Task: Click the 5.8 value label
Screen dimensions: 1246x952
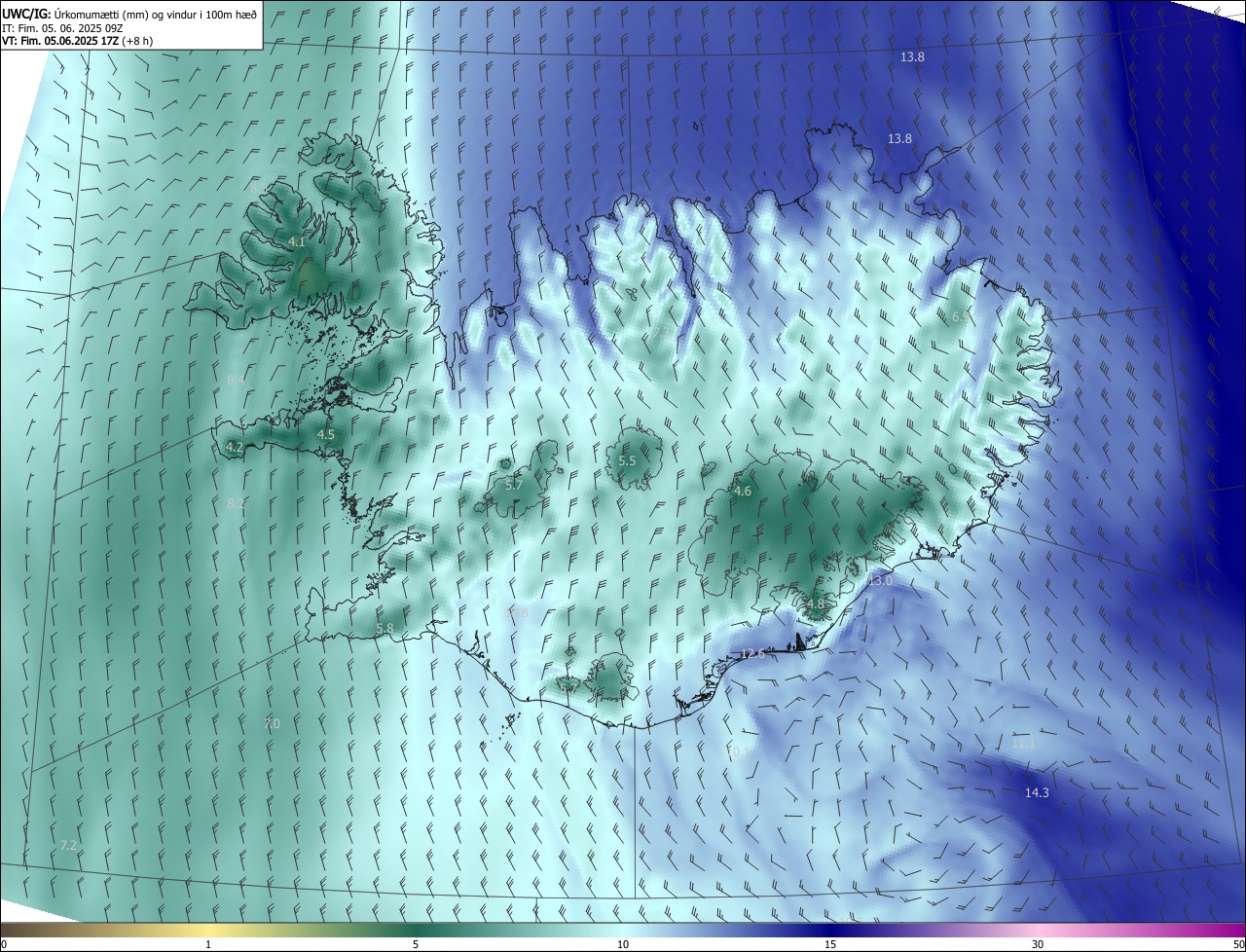Action: 385,629
